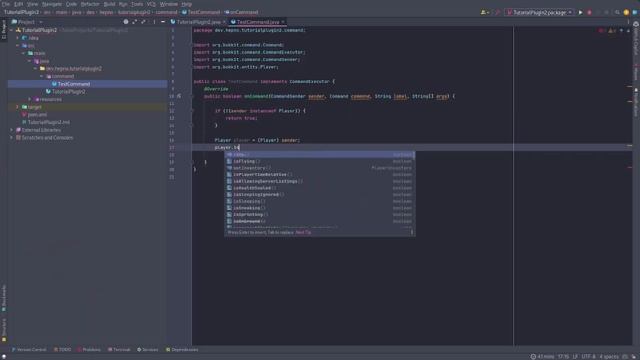Expand the resources folder

(29, 99)
